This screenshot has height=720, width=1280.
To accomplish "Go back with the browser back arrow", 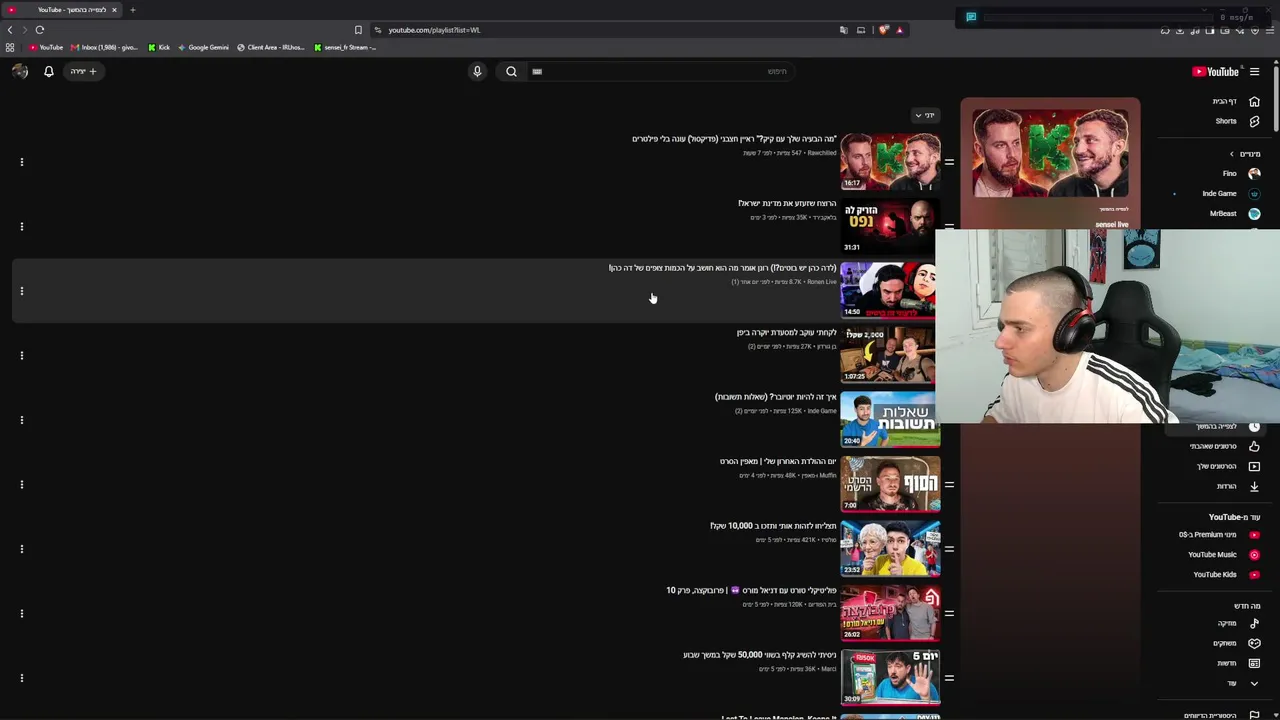I will pos(10,30).
